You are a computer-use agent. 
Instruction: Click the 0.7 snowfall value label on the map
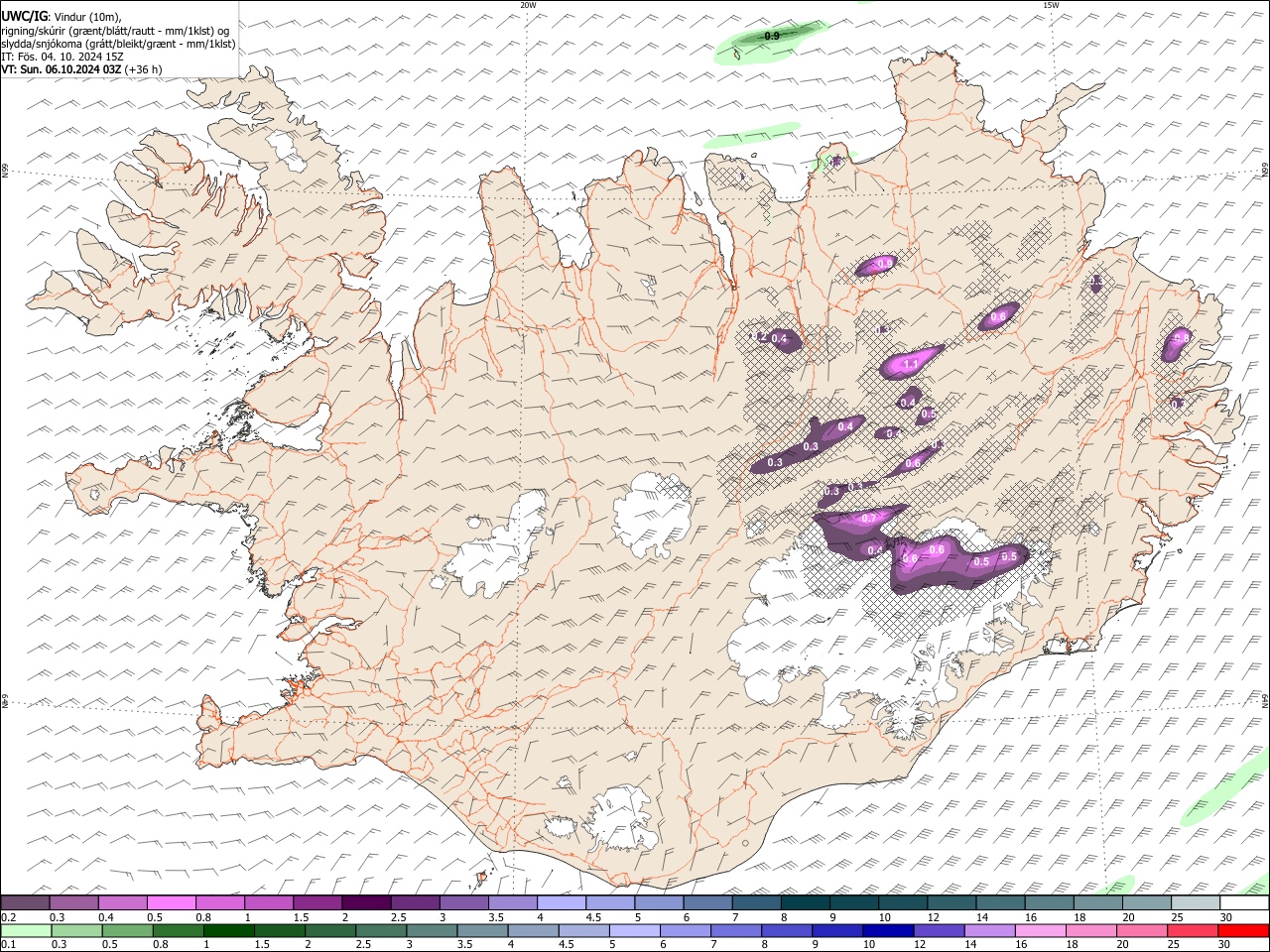pos(869,519)
